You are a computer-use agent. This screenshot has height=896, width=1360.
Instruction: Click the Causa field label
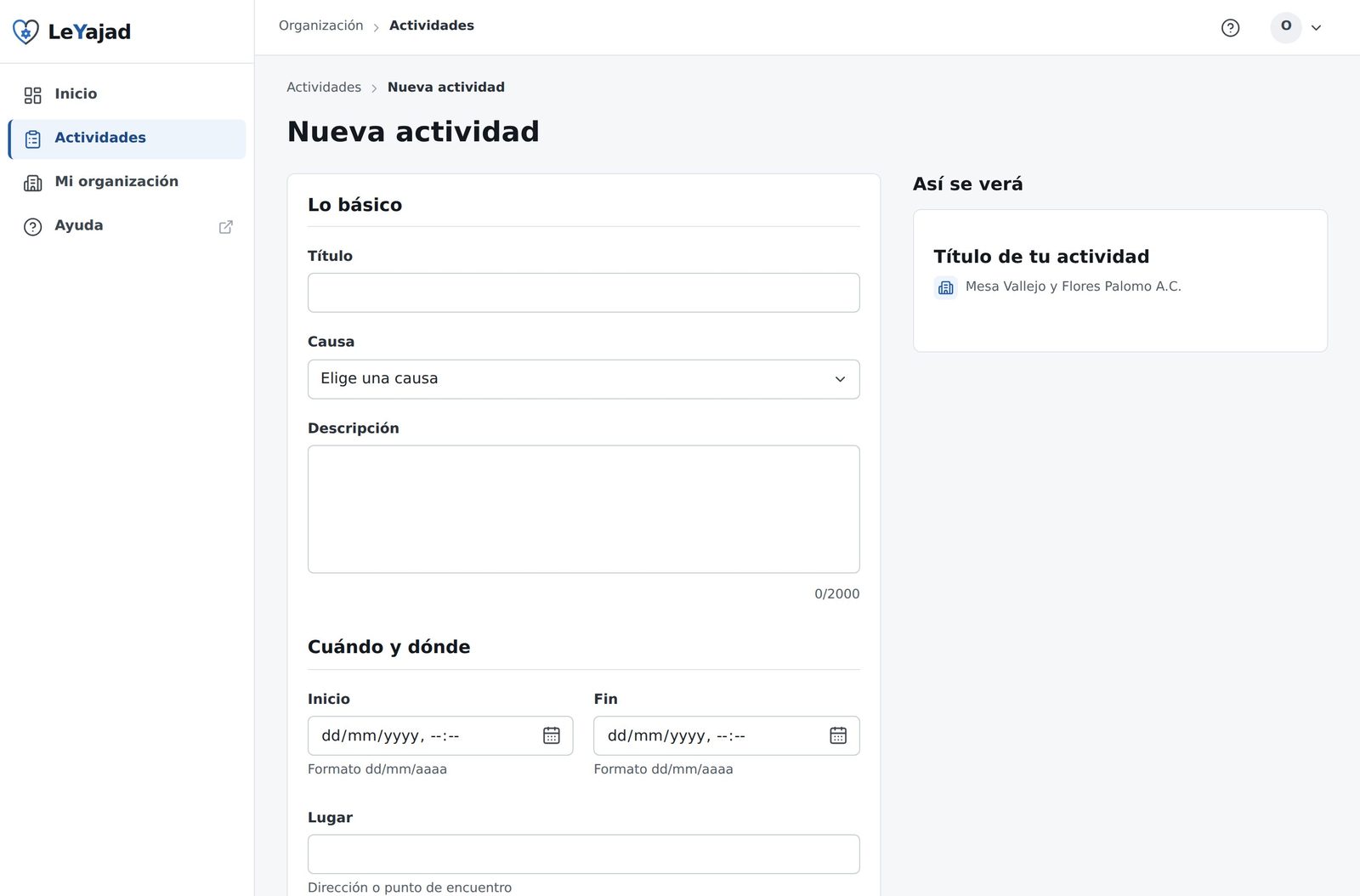pyautogui.click(x=331, y=342)
